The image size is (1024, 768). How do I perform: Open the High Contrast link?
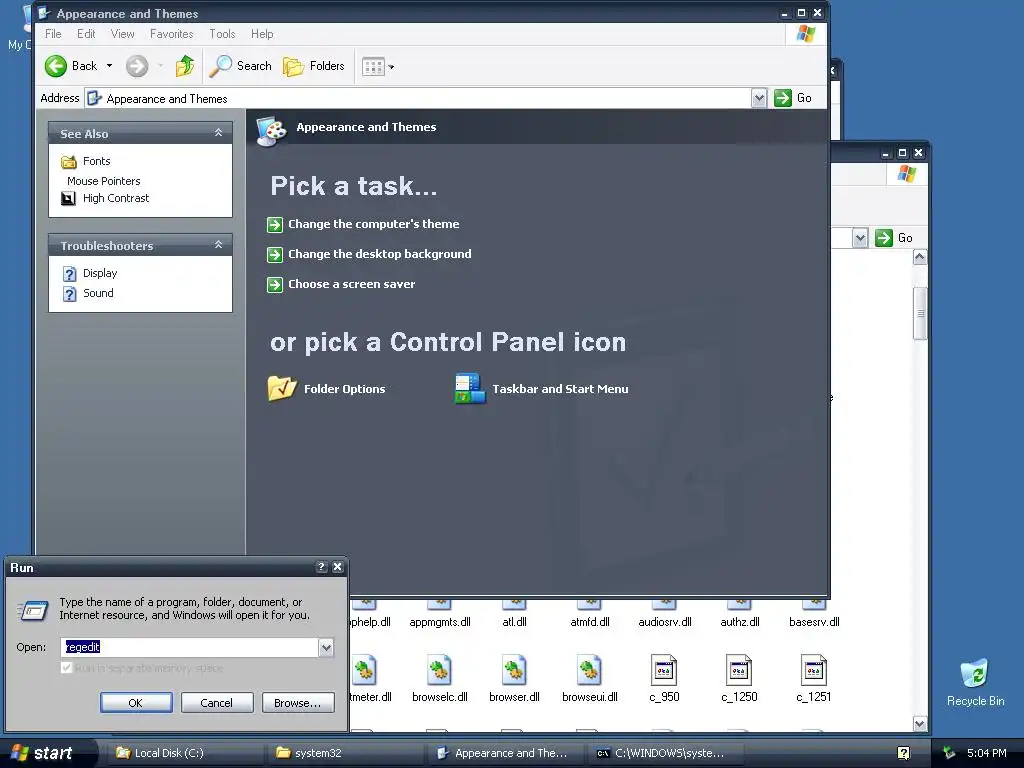116,198
